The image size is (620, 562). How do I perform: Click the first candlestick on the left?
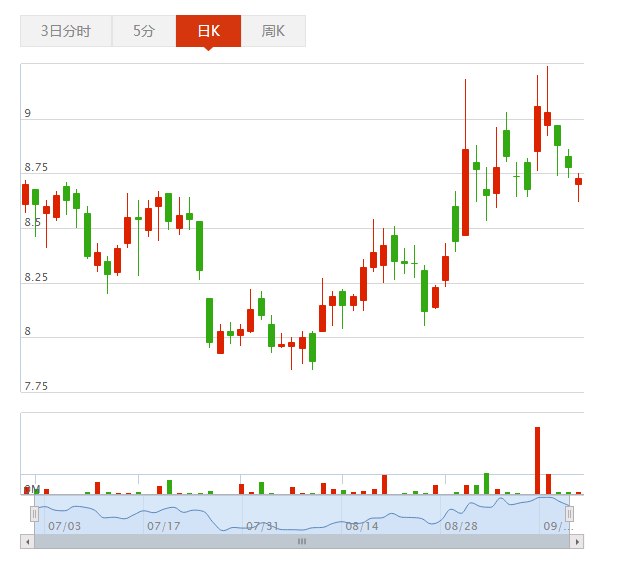pos(25,194)
